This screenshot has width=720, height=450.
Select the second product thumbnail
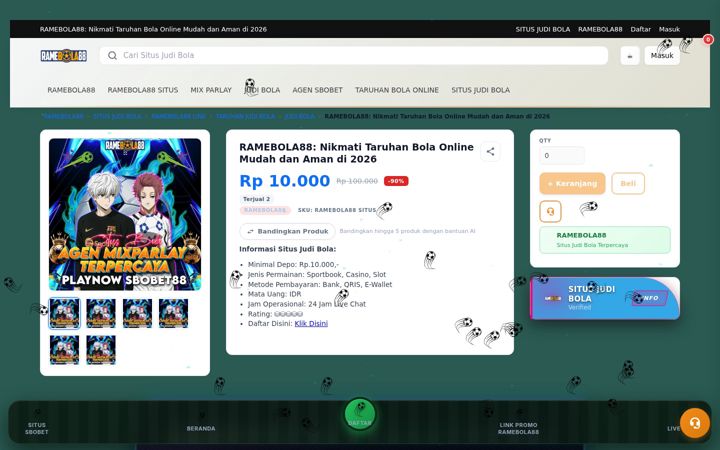101,313
